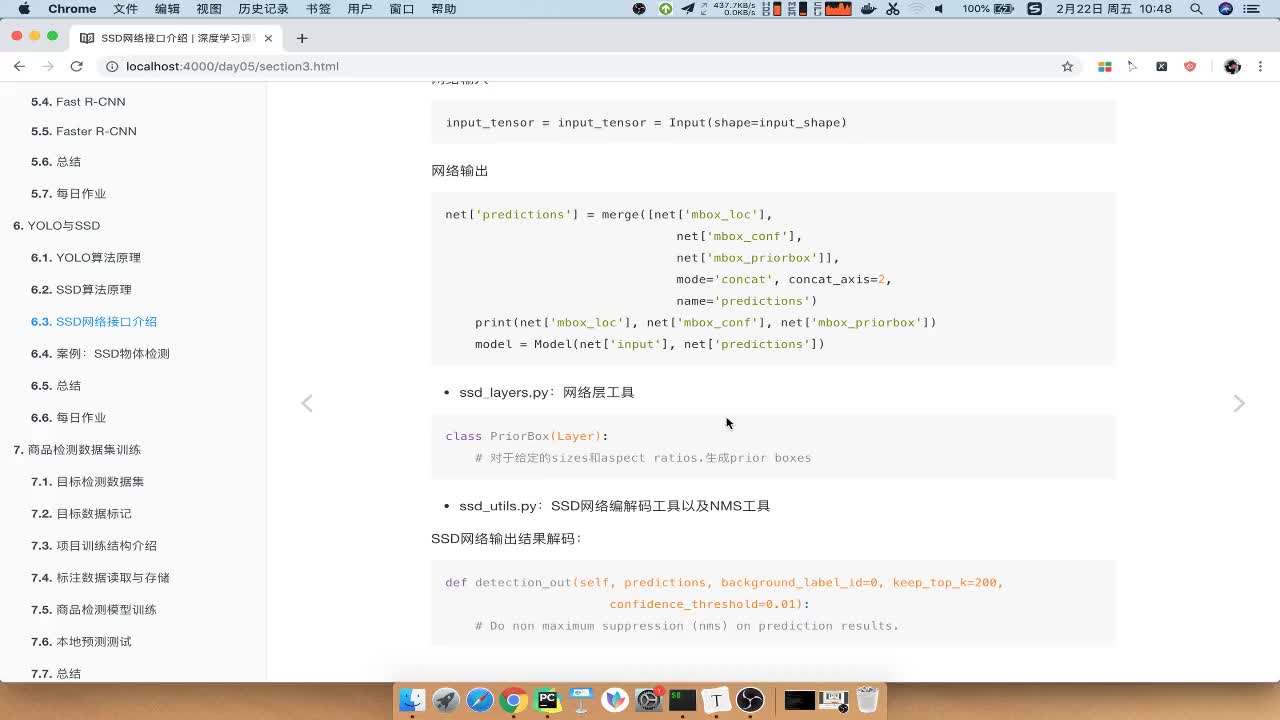Open a new tab with plus button

tap(302, 38)
